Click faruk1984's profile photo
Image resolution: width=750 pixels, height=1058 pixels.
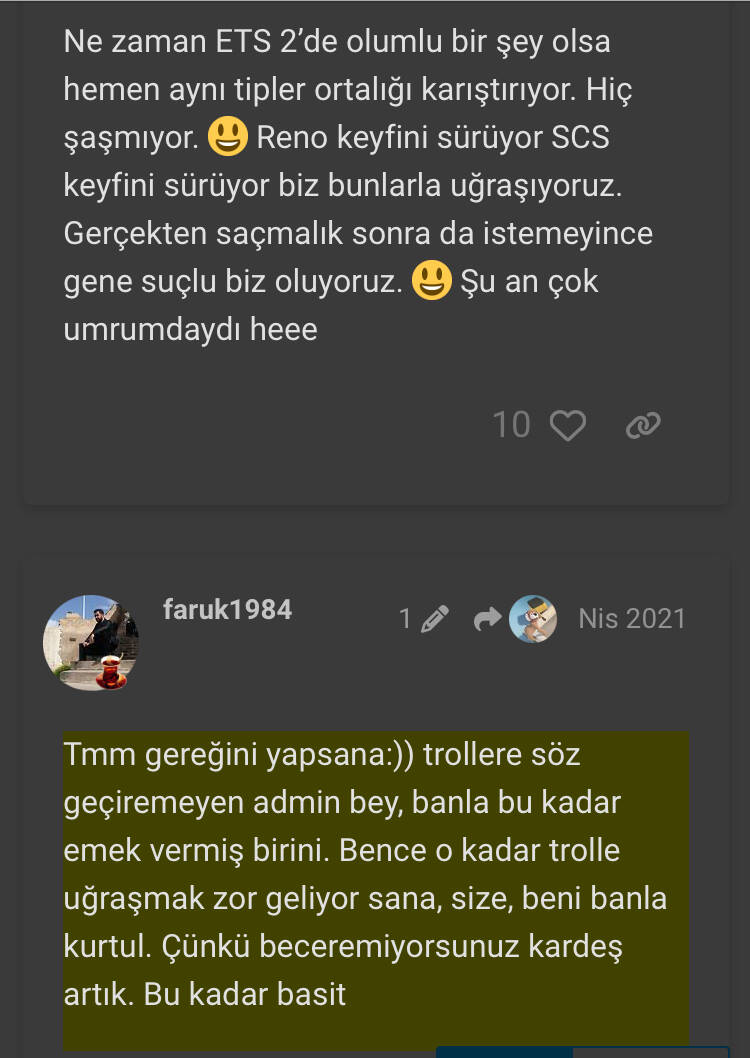coord(90,641)
